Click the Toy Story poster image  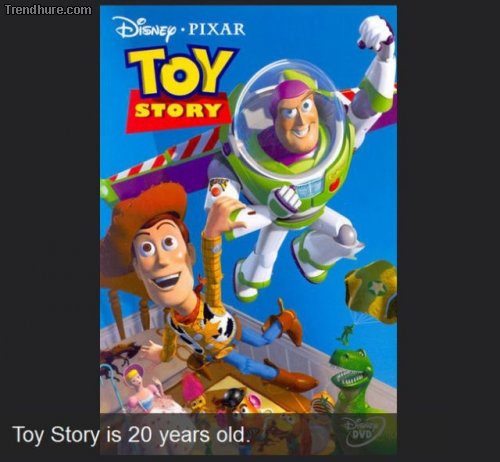pos(248,229)
